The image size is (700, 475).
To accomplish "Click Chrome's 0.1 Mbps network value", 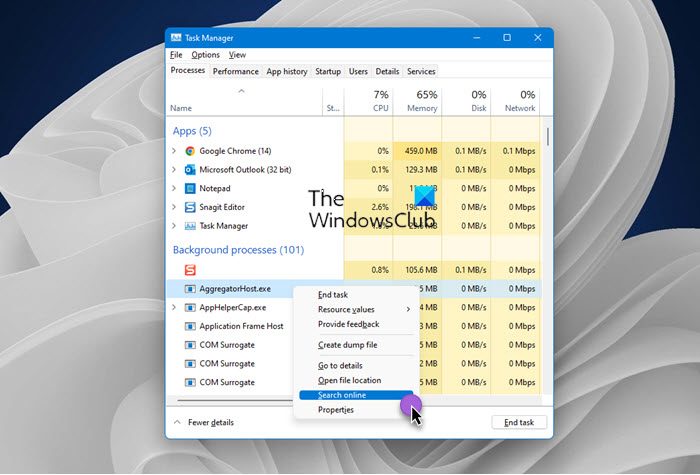I will tap(519, 151).
